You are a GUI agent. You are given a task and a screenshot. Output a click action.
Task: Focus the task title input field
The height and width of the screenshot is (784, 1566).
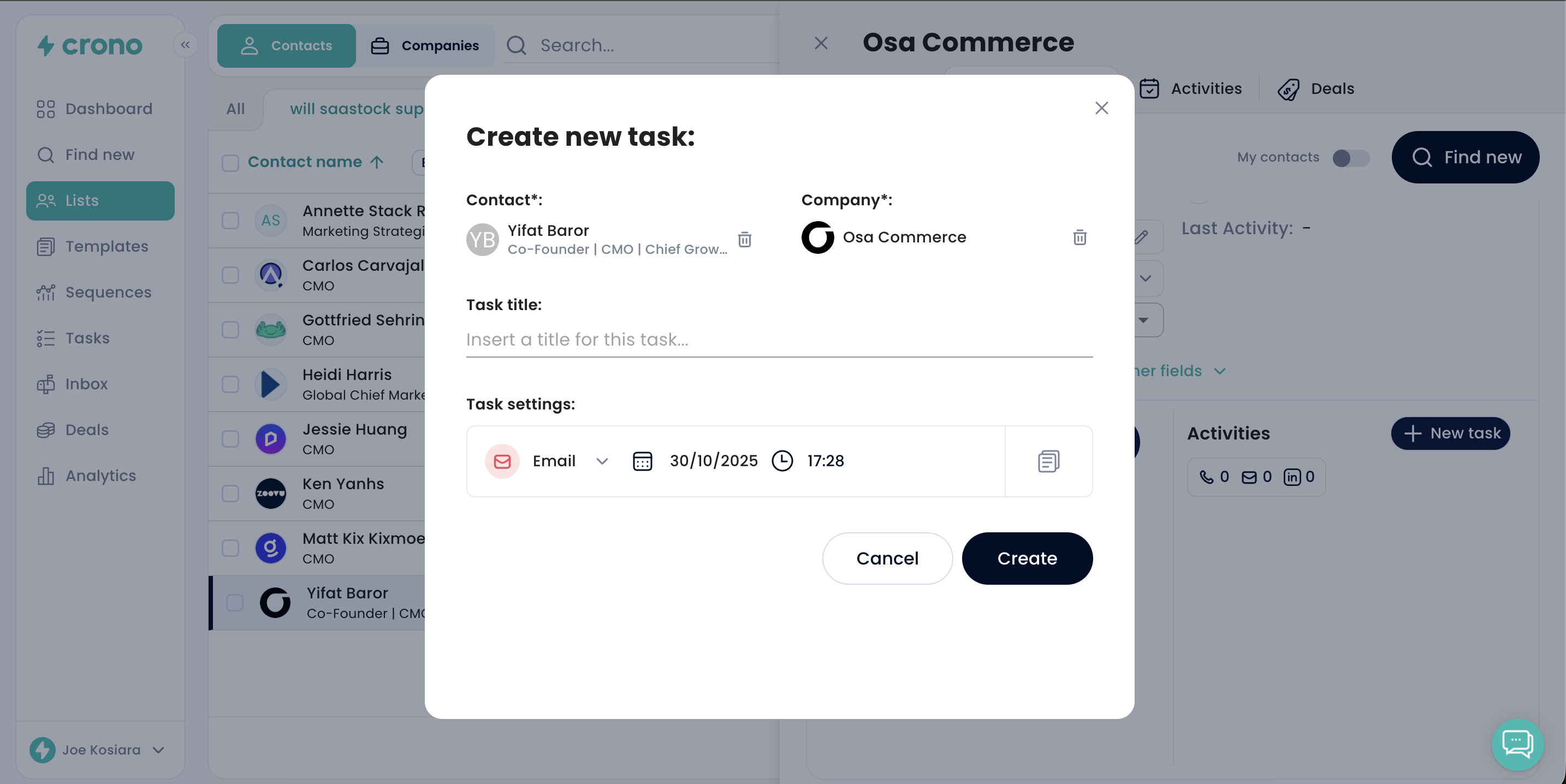pos(779,340)
